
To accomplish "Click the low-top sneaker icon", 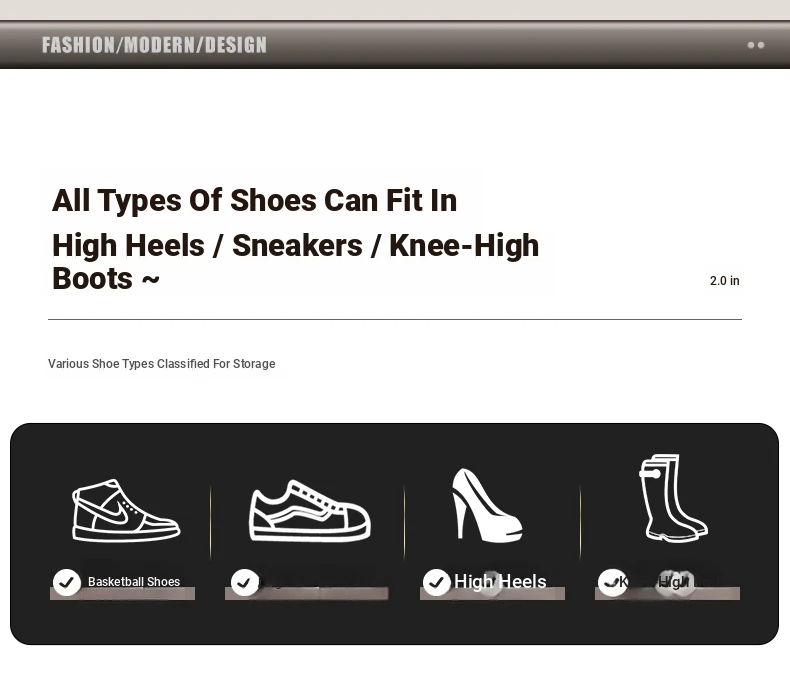I will [x=310, y=511].
